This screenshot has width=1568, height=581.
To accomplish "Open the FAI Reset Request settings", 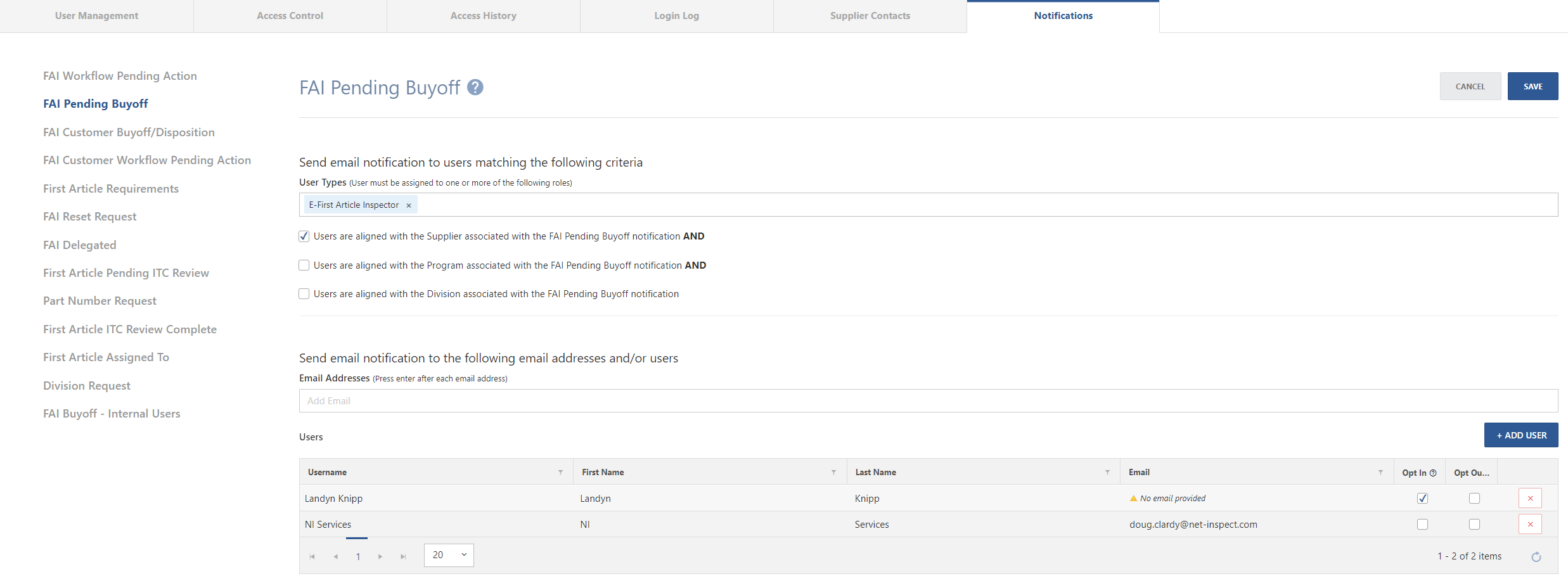I will [x=89, y=216].
